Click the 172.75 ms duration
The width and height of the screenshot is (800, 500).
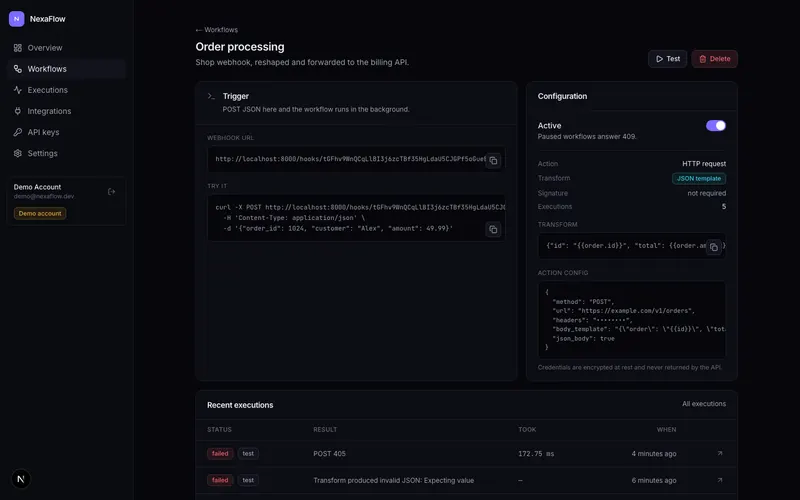click(536, 454)
